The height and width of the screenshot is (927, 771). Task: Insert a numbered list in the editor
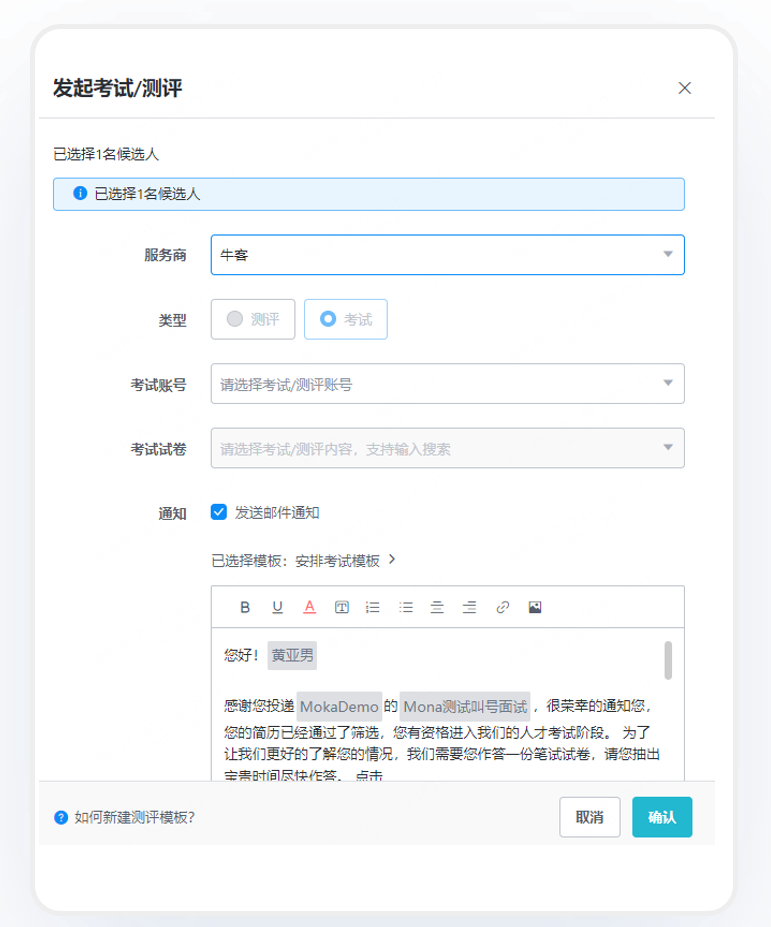click(373, 607)
